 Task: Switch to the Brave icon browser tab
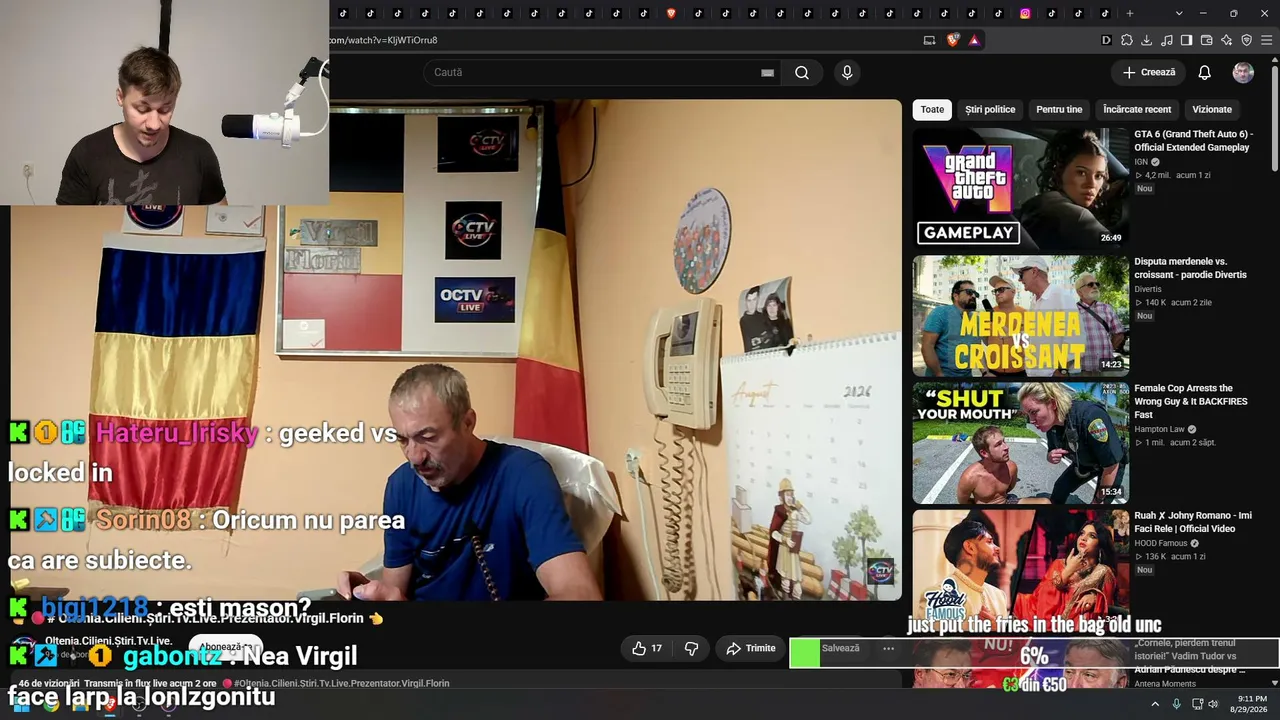point(670,13)
